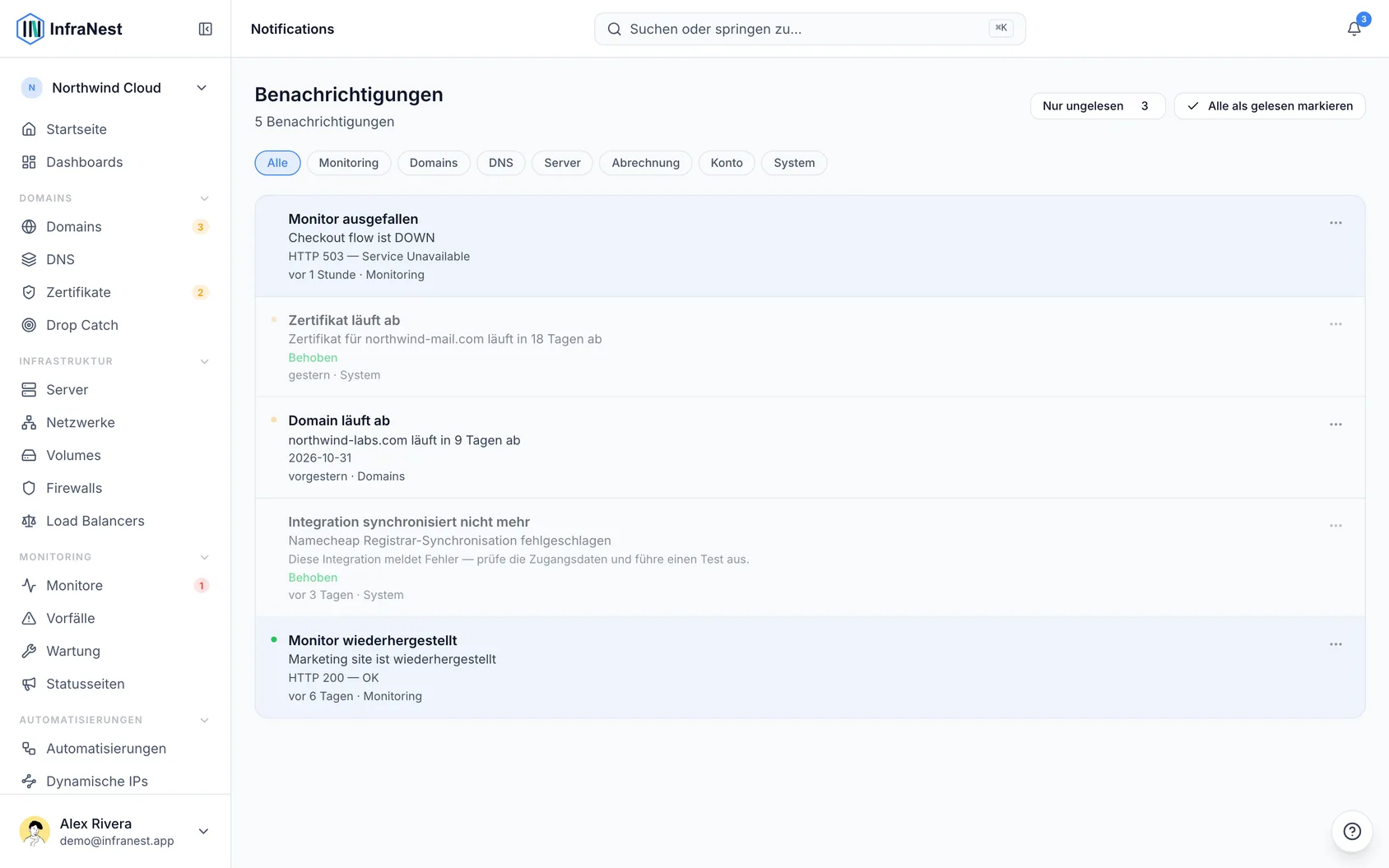Open the Alex Rivera account menu
1389x868 pixels.
pos(115,831)
